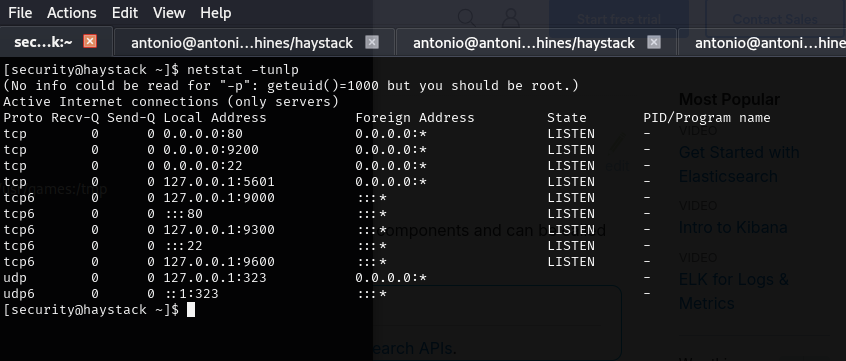This screenshot has width=846, height=361.
Task: Open ELK for Logs & Metrics link
Action: coord(733,291)
